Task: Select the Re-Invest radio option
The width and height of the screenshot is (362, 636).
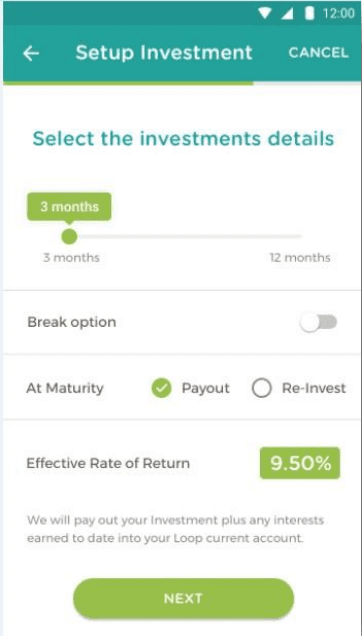Action: coord(261,388)
